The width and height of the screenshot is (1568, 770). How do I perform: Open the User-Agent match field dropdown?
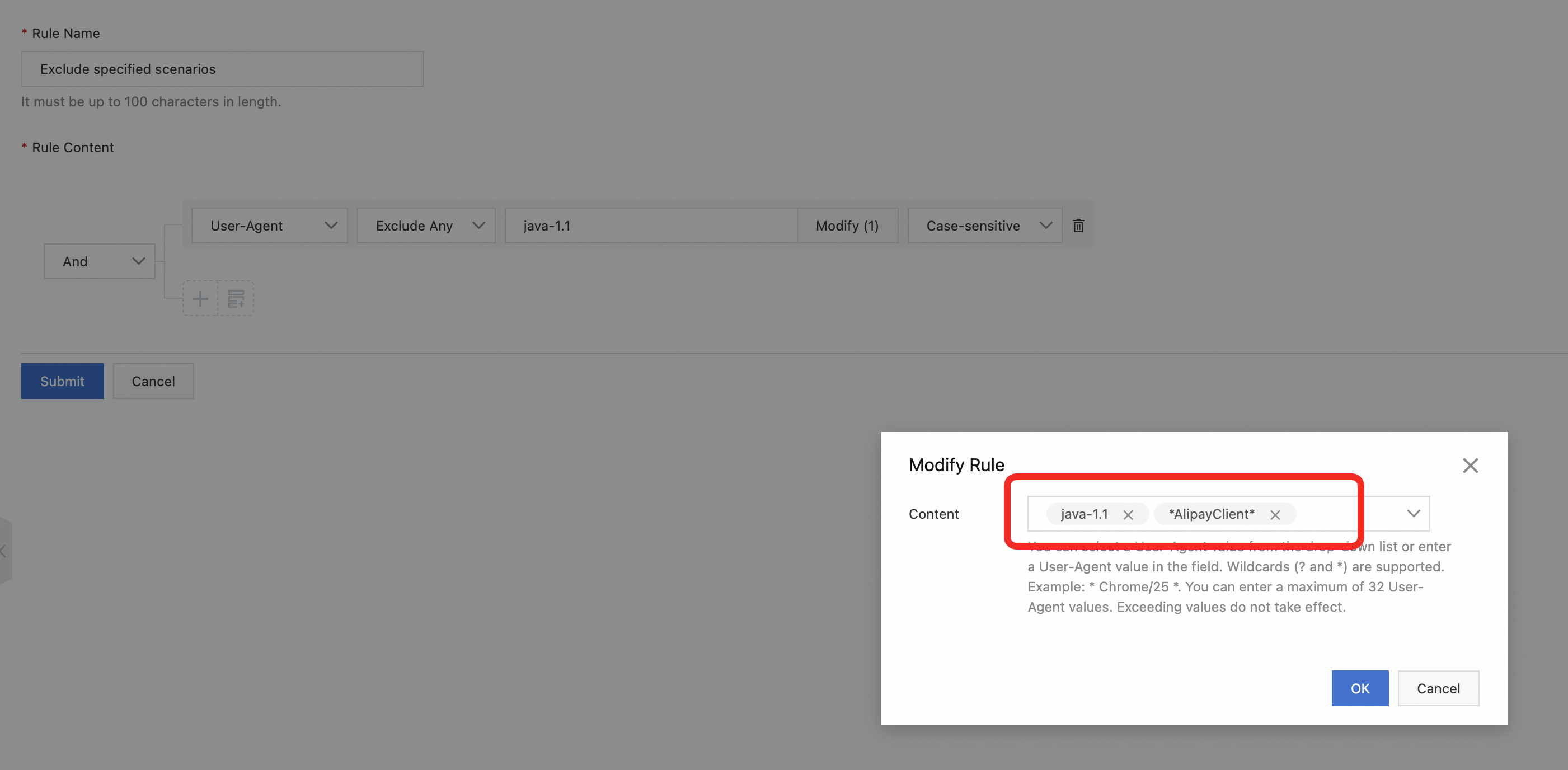pyautogui.click(x=270, y=226)
